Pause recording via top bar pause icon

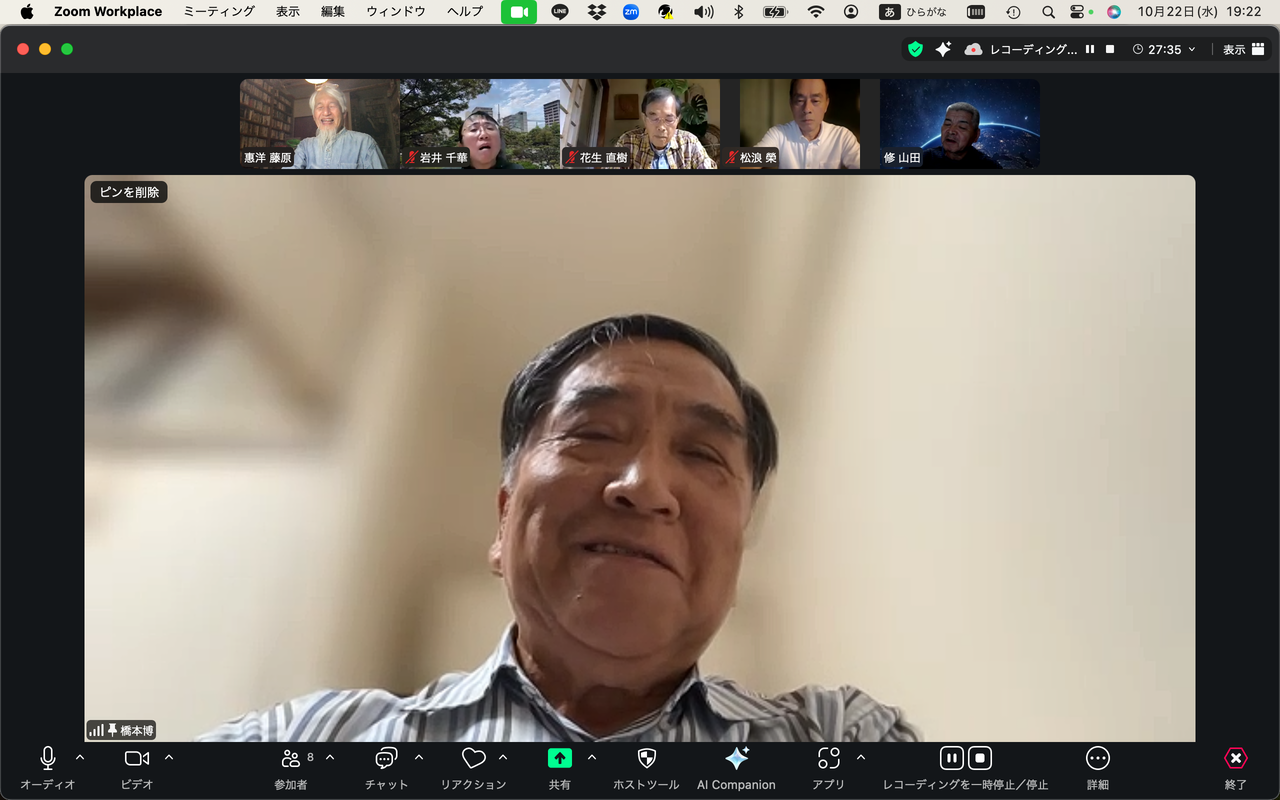pyautogui.click(x=1090, y=49)
